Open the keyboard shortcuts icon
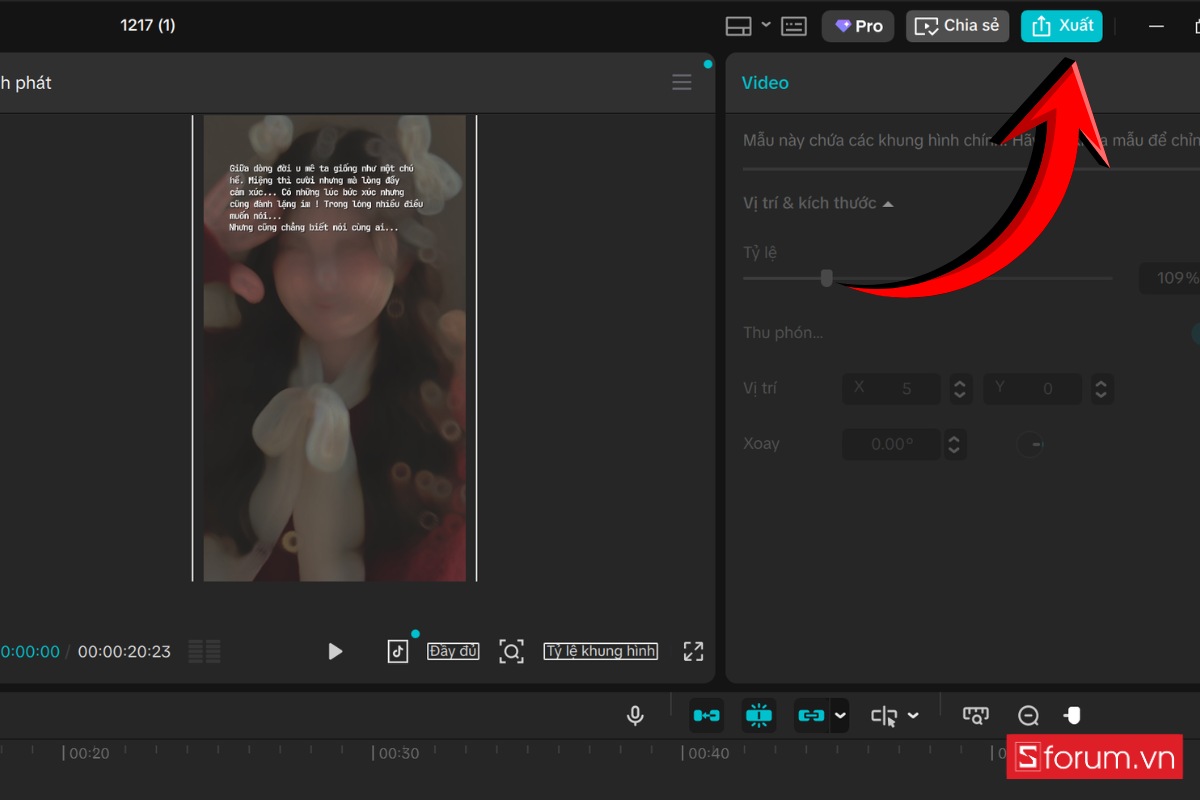Image resolution: width=1200 pixels, height=800 pixels. pyautogui.click(x=794, y=26)
